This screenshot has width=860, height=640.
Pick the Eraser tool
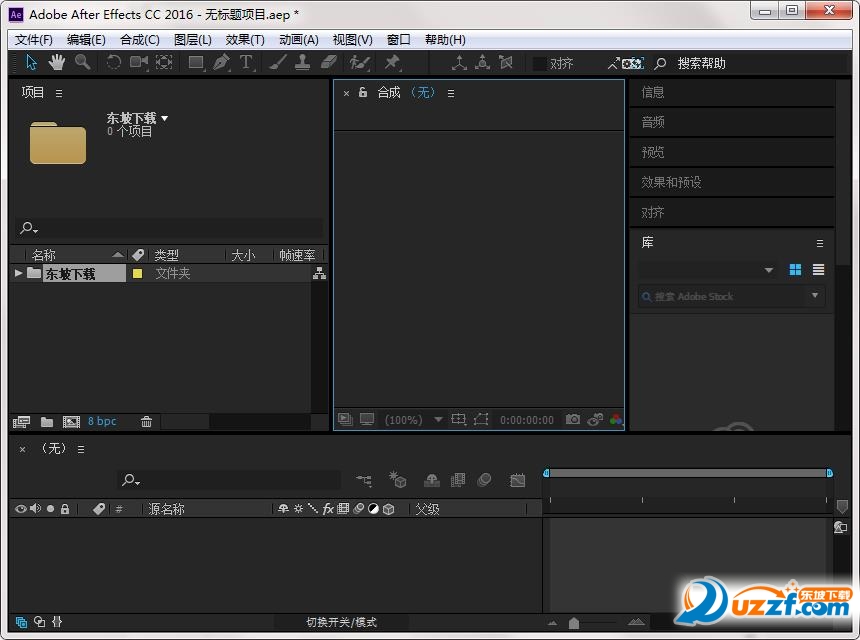point(329,62)
